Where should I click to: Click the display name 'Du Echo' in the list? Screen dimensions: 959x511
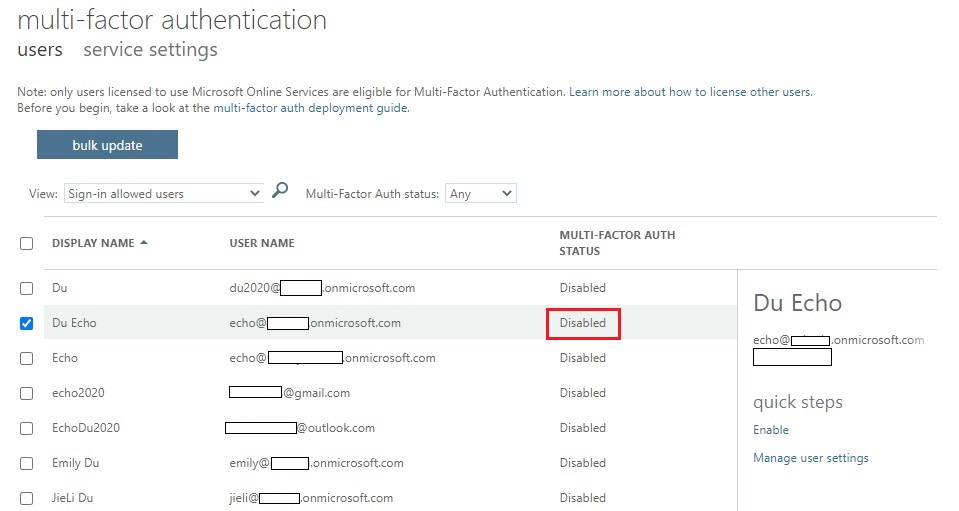[74, 323]
